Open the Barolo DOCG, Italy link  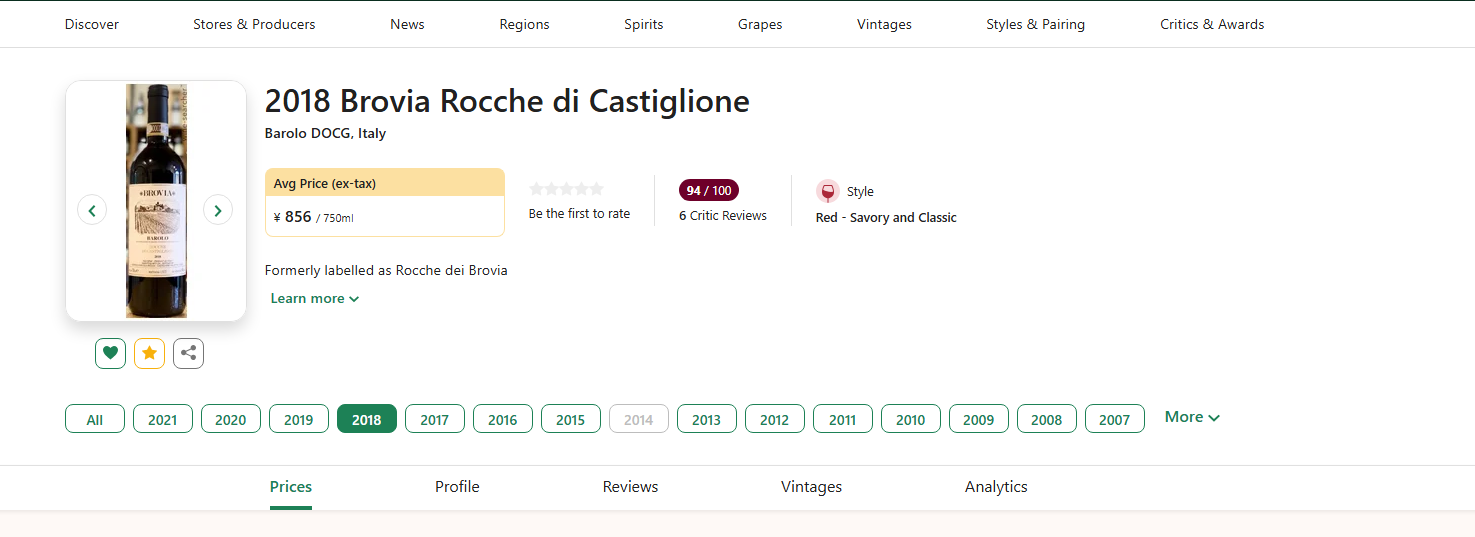click(325, 133)
